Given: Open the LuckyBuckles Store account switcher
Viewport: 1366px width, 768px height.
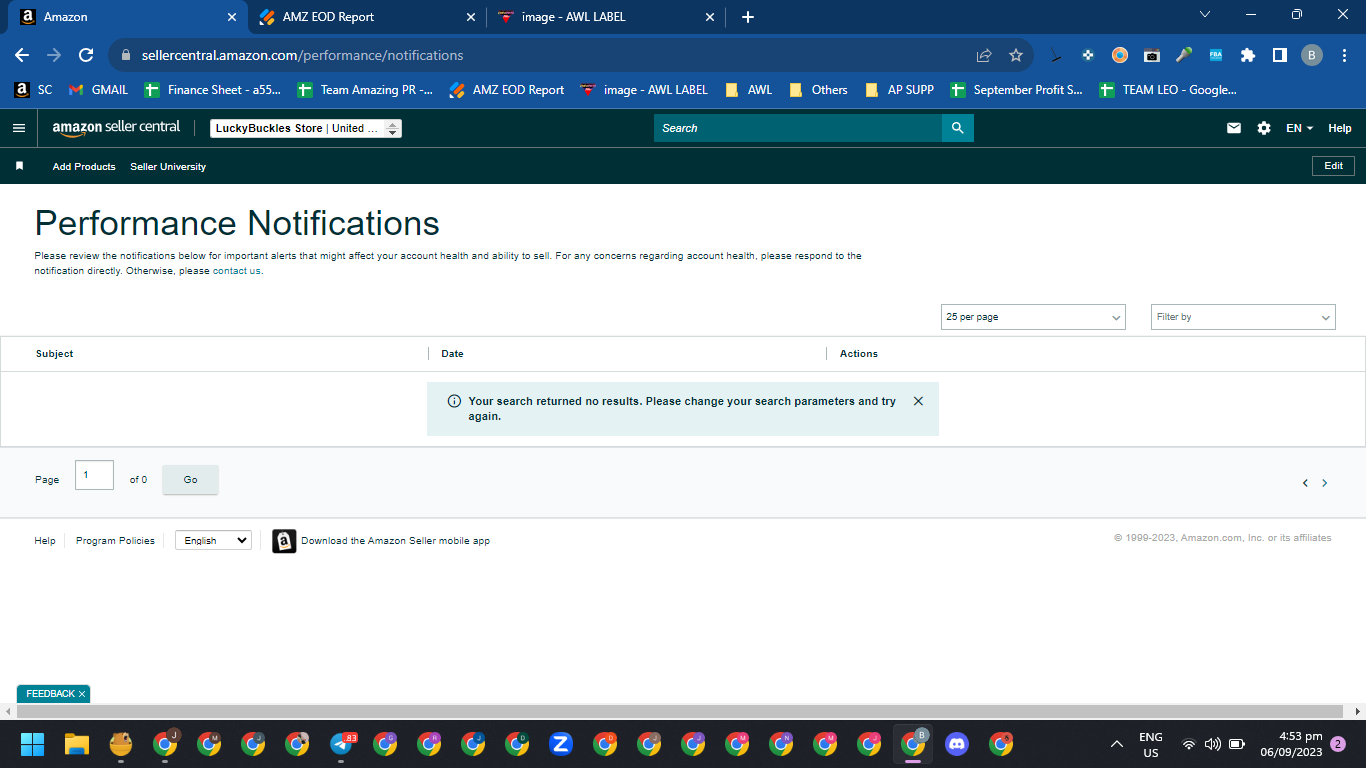Looking at the screenshot, I should pos(306,128).
